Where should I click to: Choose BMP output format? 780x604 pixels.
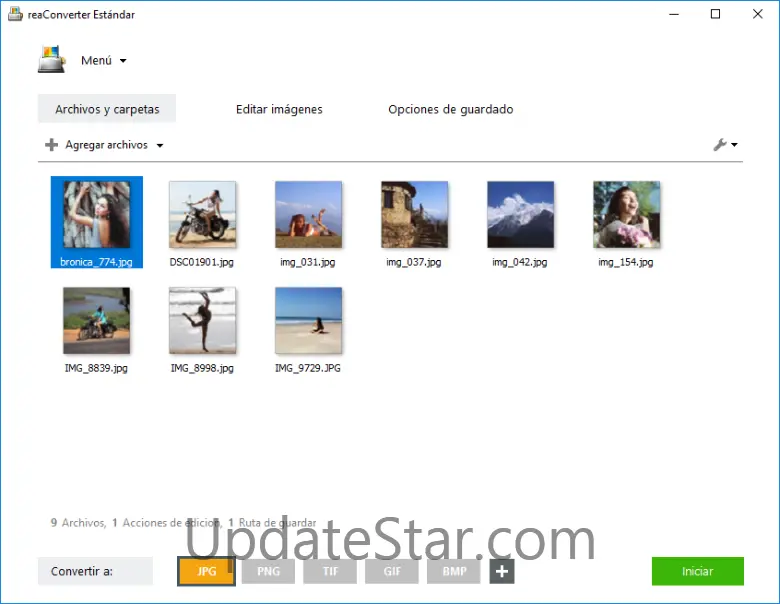click(454, 571)
